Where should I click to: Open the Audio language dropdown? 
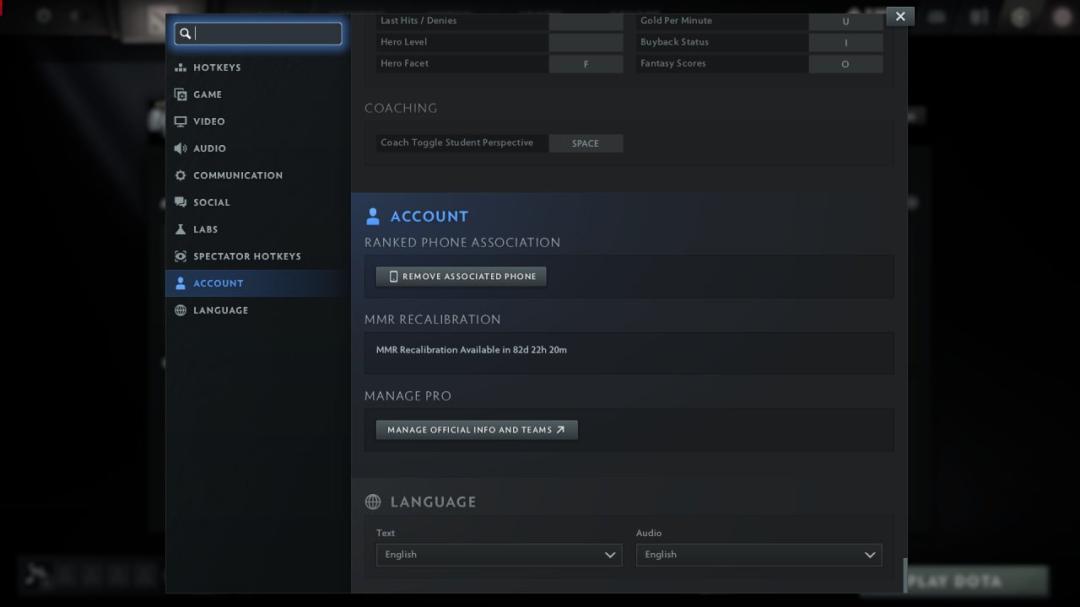click(758, 555)
